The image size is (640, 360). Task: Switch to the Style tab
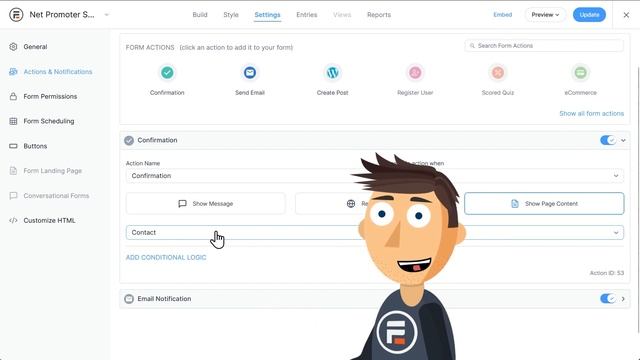231,15
